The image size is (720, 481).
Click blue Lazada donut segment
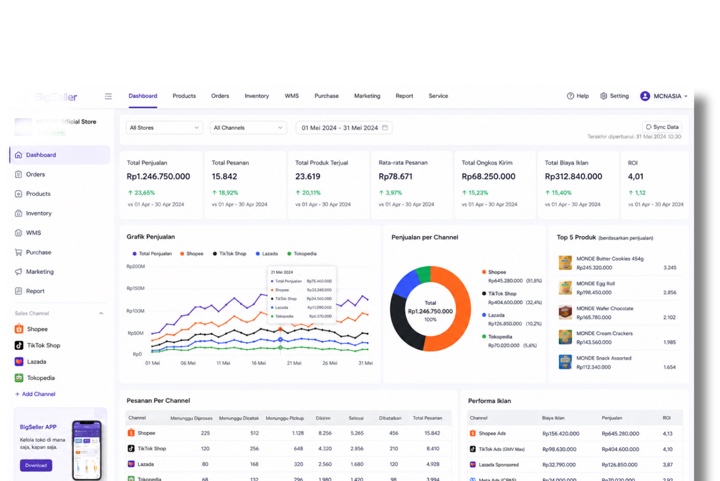[405, 284]
